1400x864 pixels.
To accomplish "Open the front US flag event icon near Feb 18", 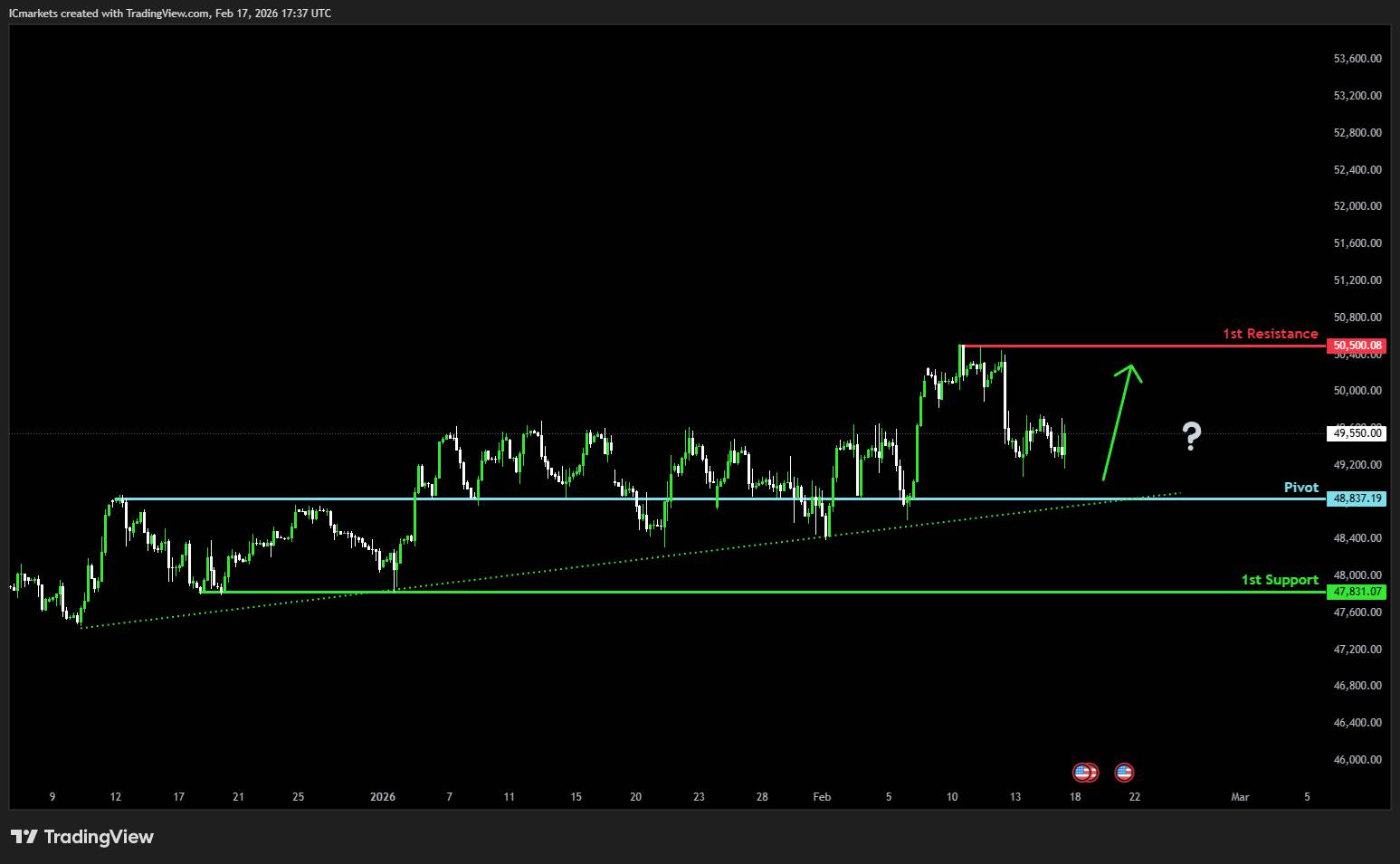I will tap(1081, 772).
